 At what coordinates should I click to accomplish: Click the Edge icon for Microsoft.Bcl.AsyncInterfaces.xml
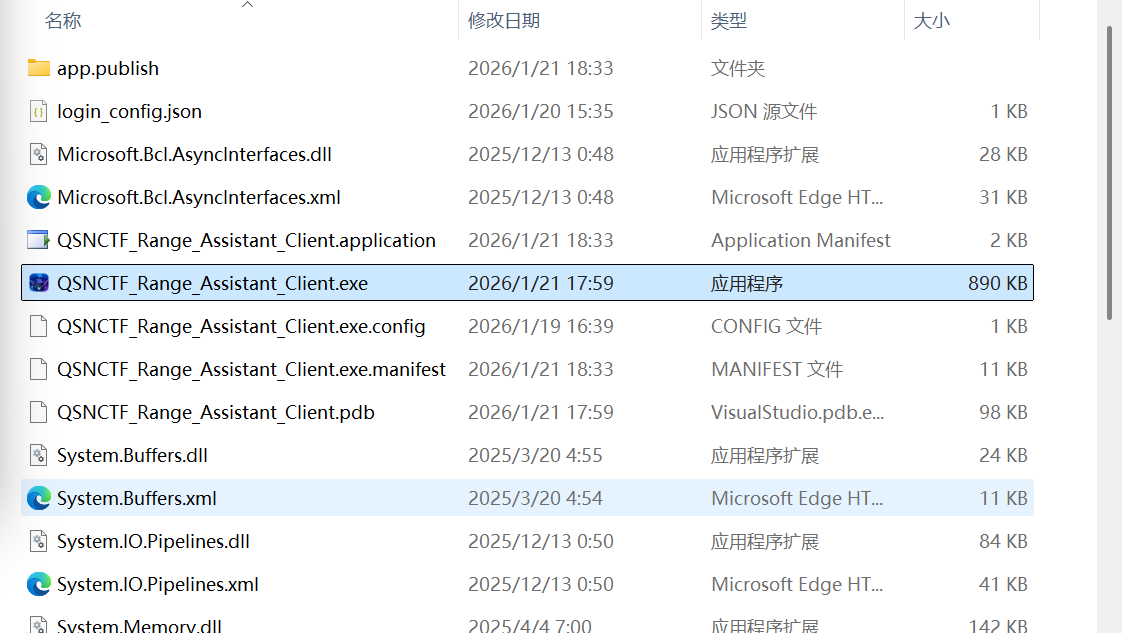tap(39, 197)
